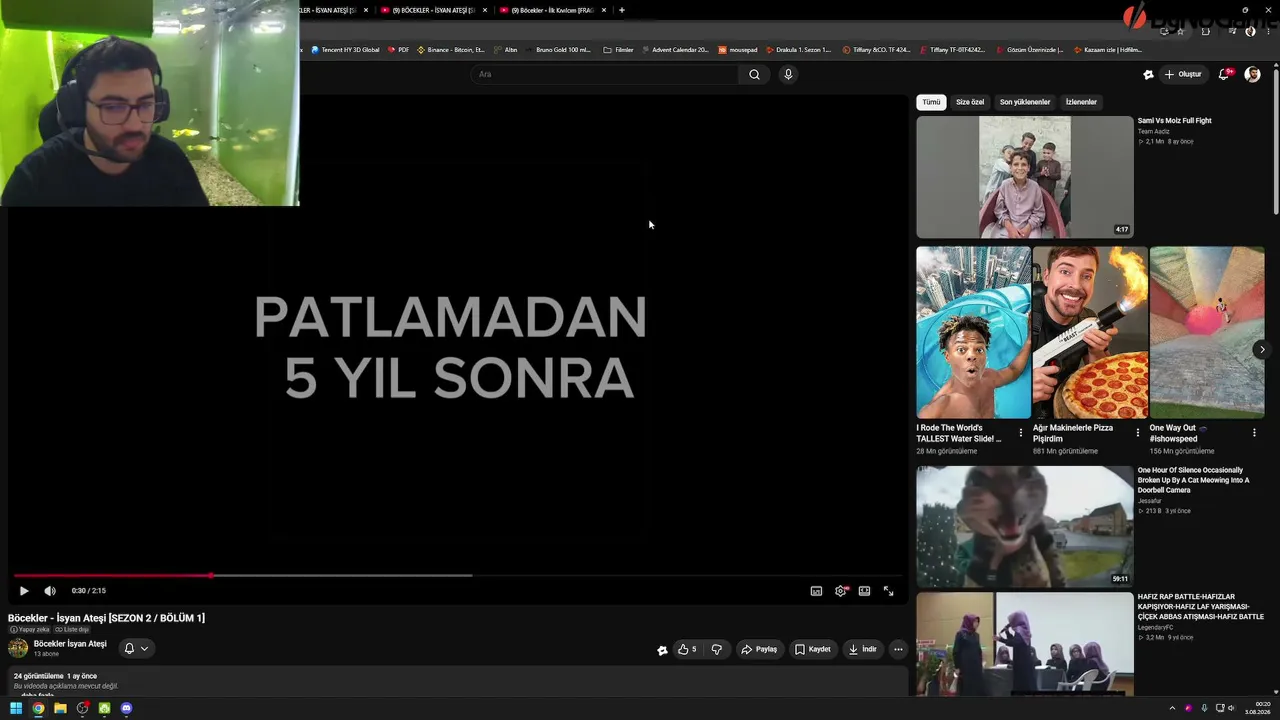Open options for the One Way Out short
Image resolution: width=1280 pixels, height=720 pixels.
pyautogui.click(x=1254, y=433)
